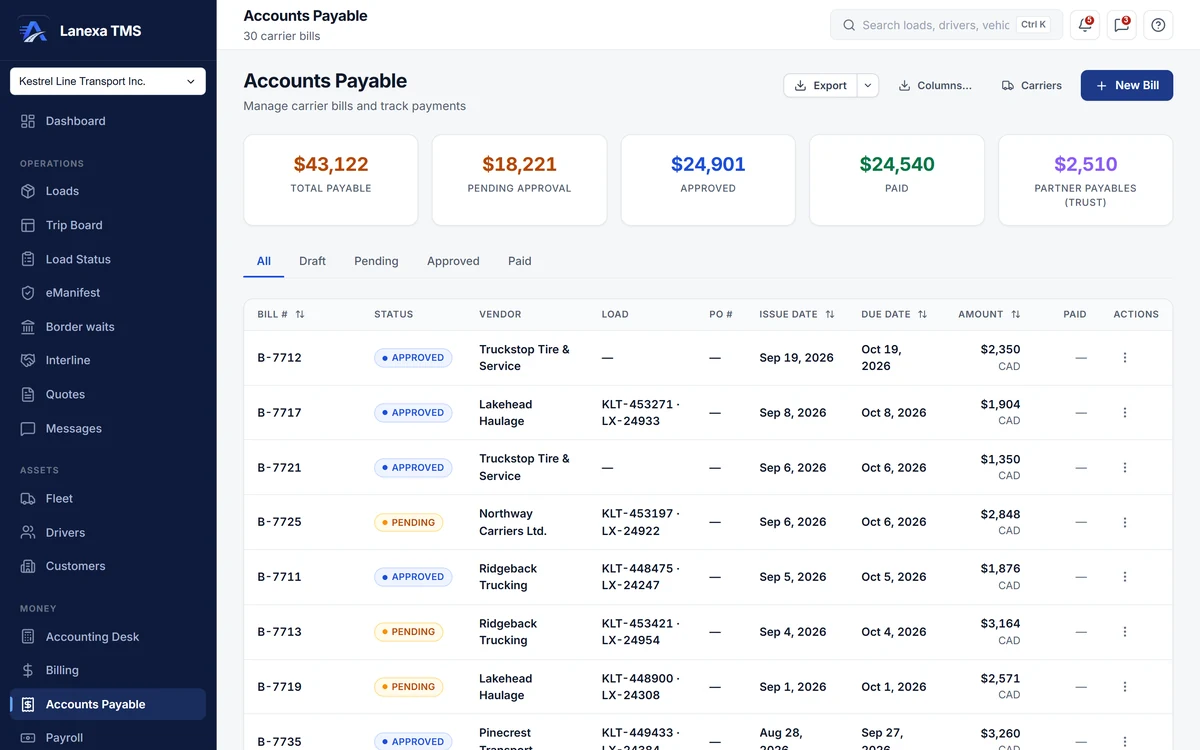Open Billing in sidebar
Image resolution: width=1200 pixels, height=750 pixels.
pos(108,670)
